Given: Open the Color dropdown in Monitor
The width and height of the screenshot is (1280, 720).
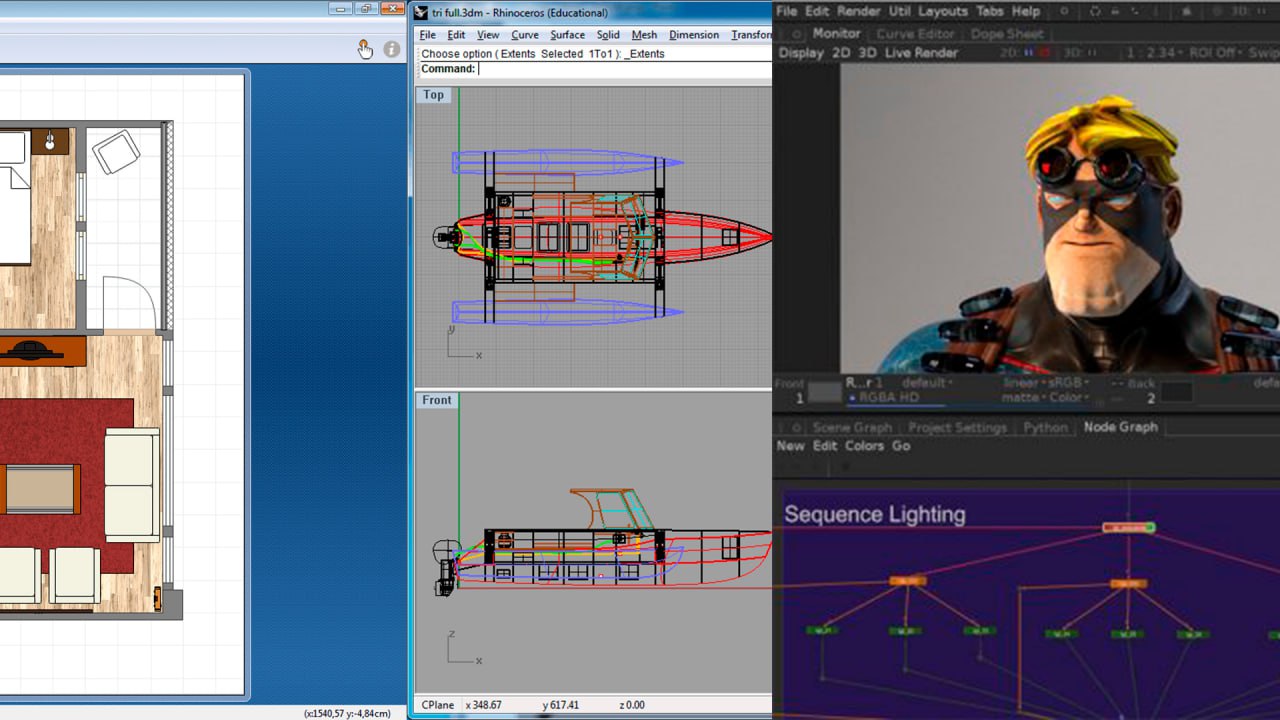Looking at the screenshot, I should coord(1067,397).
